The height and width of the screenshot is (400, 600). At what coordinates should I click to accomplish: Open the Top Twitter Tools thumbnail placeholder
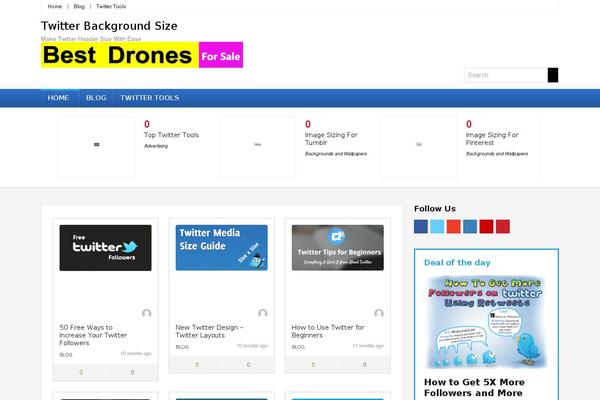point(96,147)
